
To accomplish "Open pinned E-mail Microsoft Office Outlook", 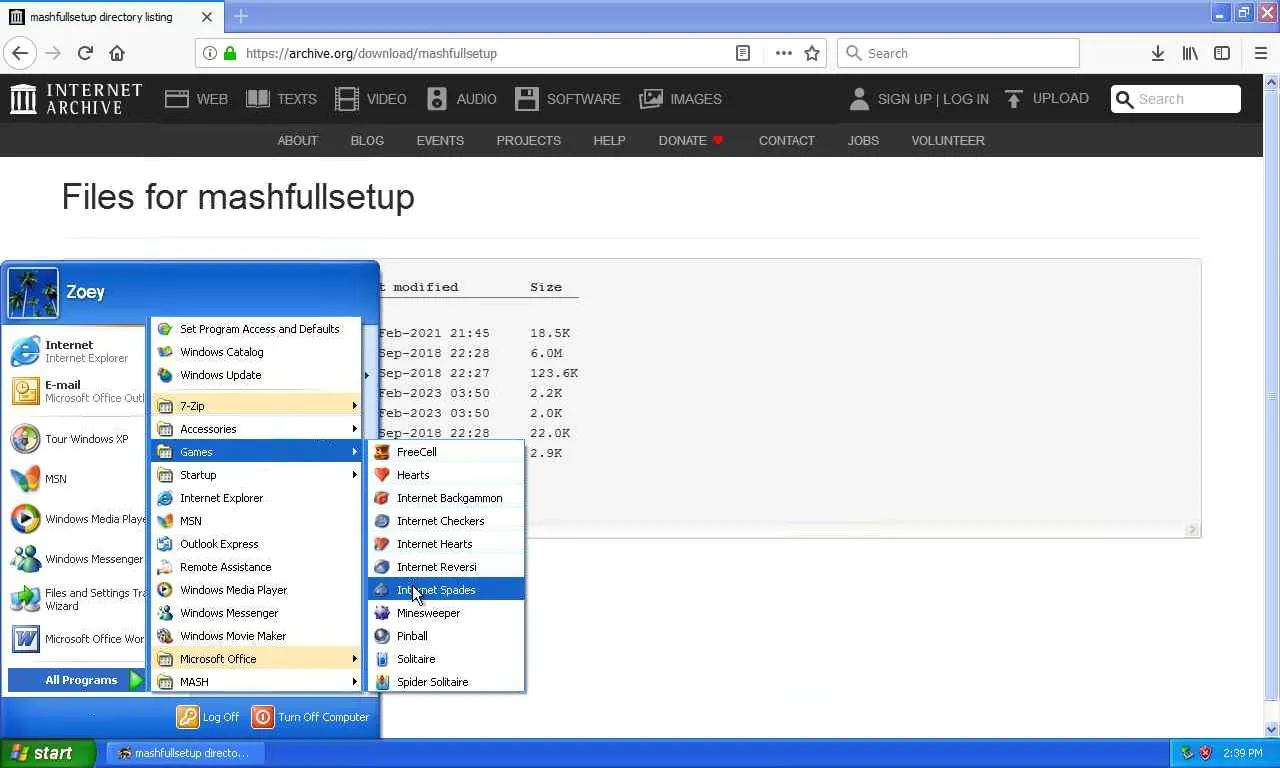I will (x=76, y=391).
